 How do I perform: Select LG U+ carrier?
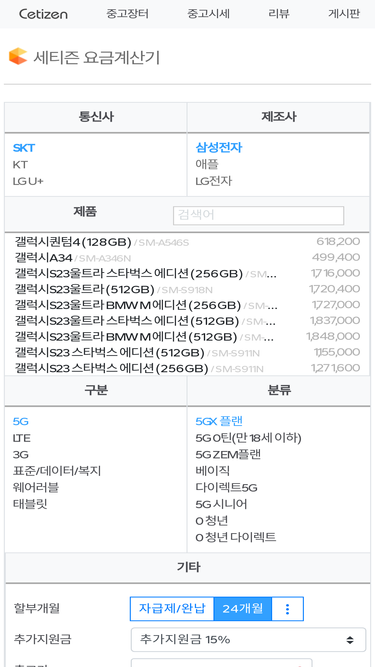[x=28, y=181]
